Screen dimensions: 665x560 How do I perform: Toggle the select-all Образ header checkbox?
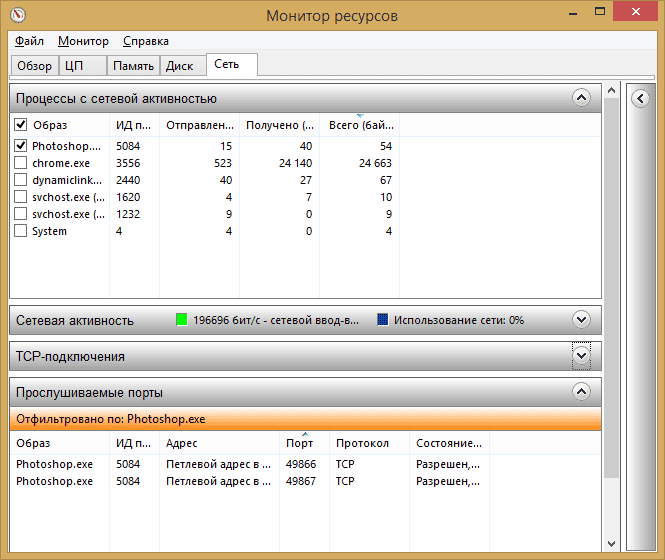coord(21,125)
